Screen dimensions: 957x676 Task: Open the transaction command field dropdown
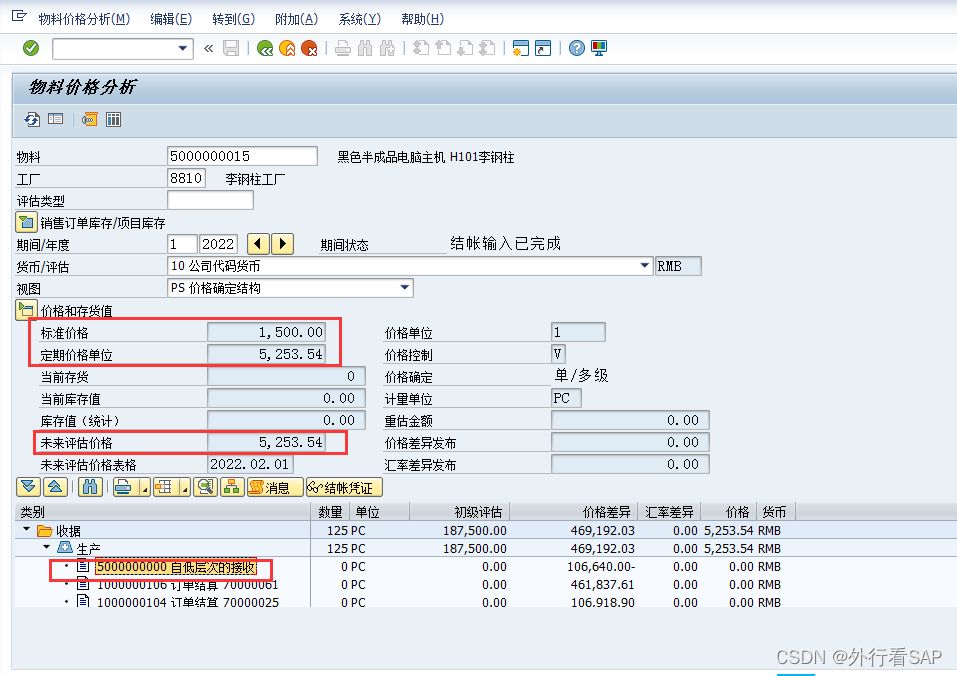tap(182, 48)
